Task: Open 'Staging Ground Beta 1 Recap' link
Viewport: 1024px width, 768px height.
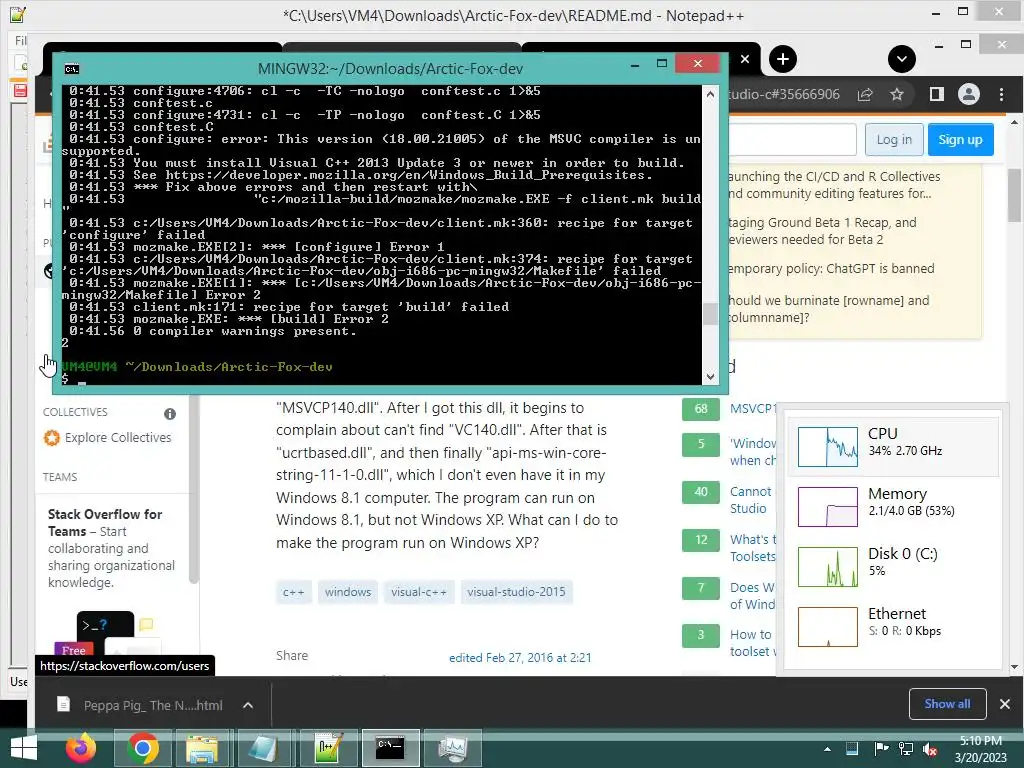Action: pyautogui.click(x=822, y=231)
